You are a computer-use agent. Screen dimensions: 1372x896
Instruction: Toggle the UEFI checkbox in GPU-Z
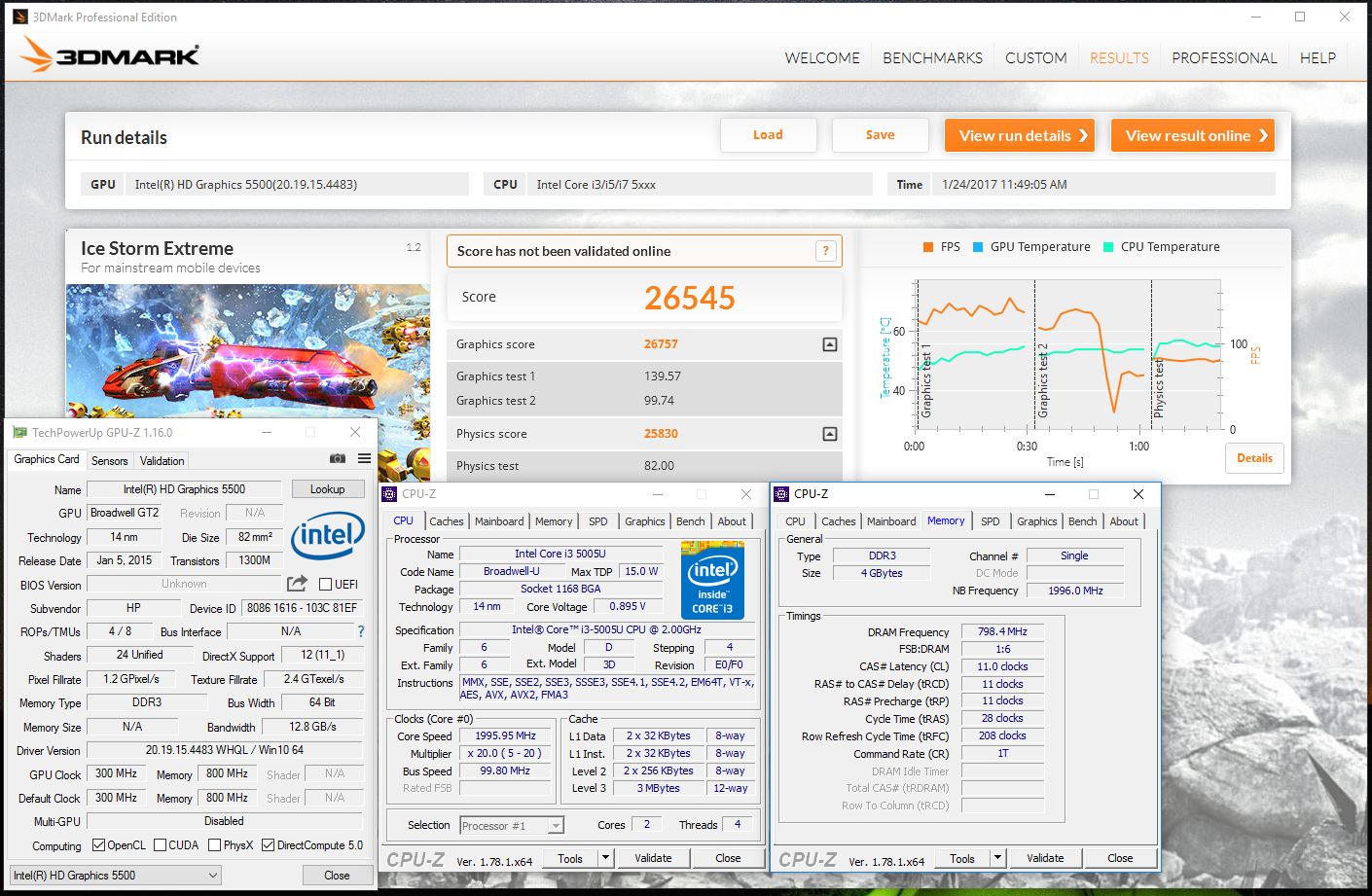coord(325,584)
